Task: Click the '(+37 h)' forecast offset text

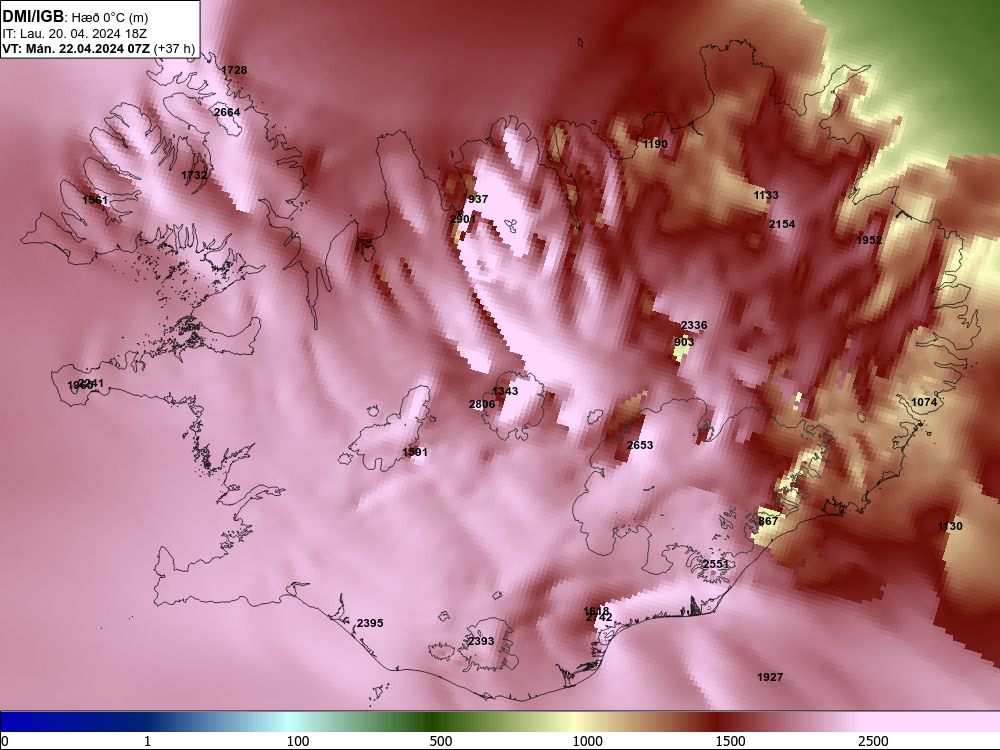Action: pyautogui.click(x=175, y=49)
